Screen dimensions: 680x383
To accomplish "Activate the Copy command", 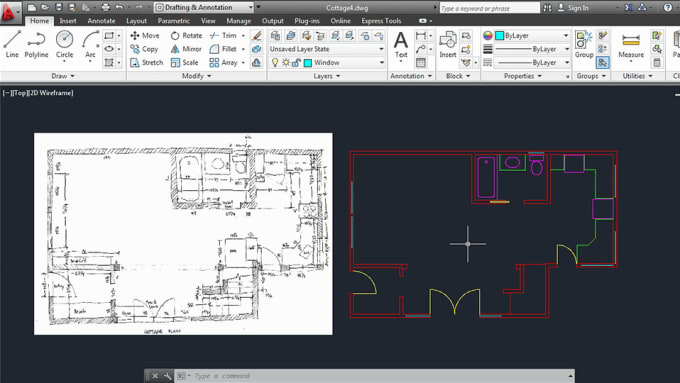I will point(144,49).
